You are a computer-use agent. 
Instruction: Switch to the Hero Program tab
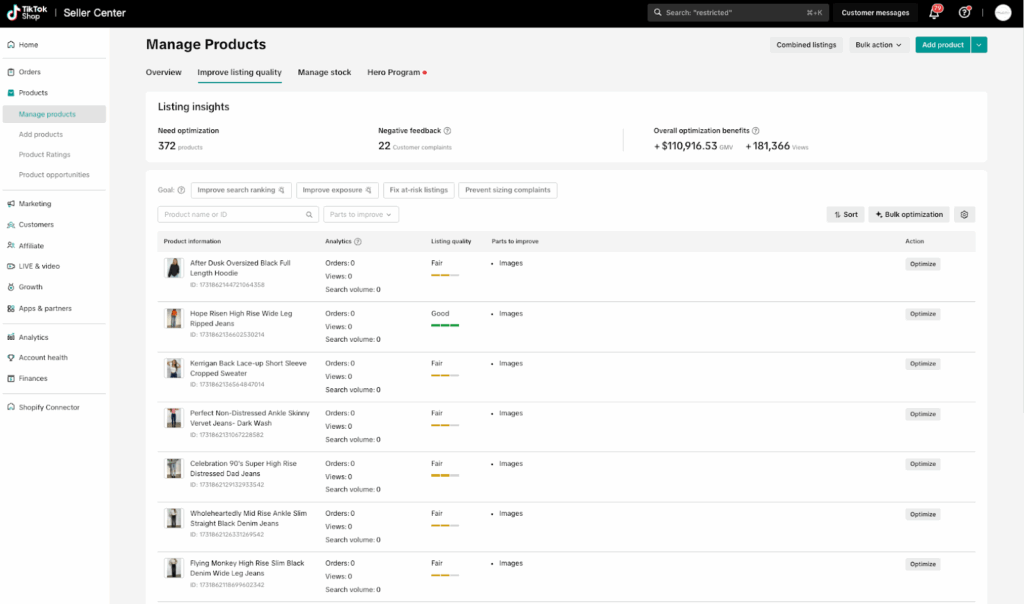[394, 73]
